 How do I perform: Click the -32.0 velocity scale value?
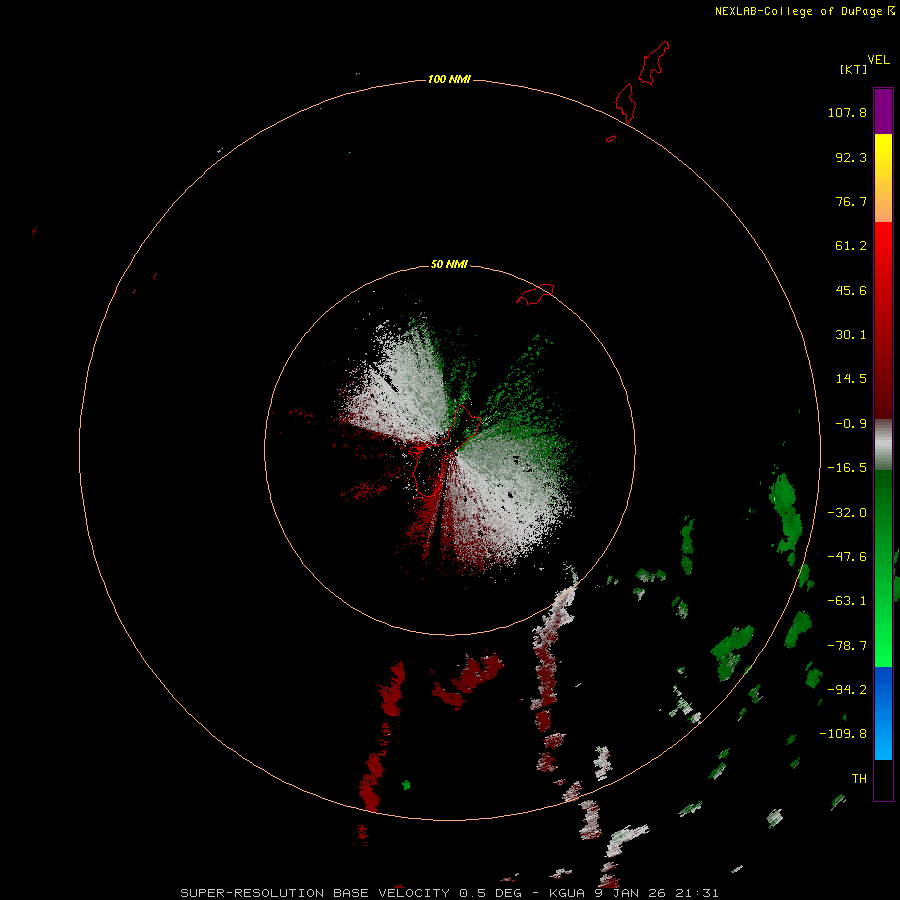point(847,513)
